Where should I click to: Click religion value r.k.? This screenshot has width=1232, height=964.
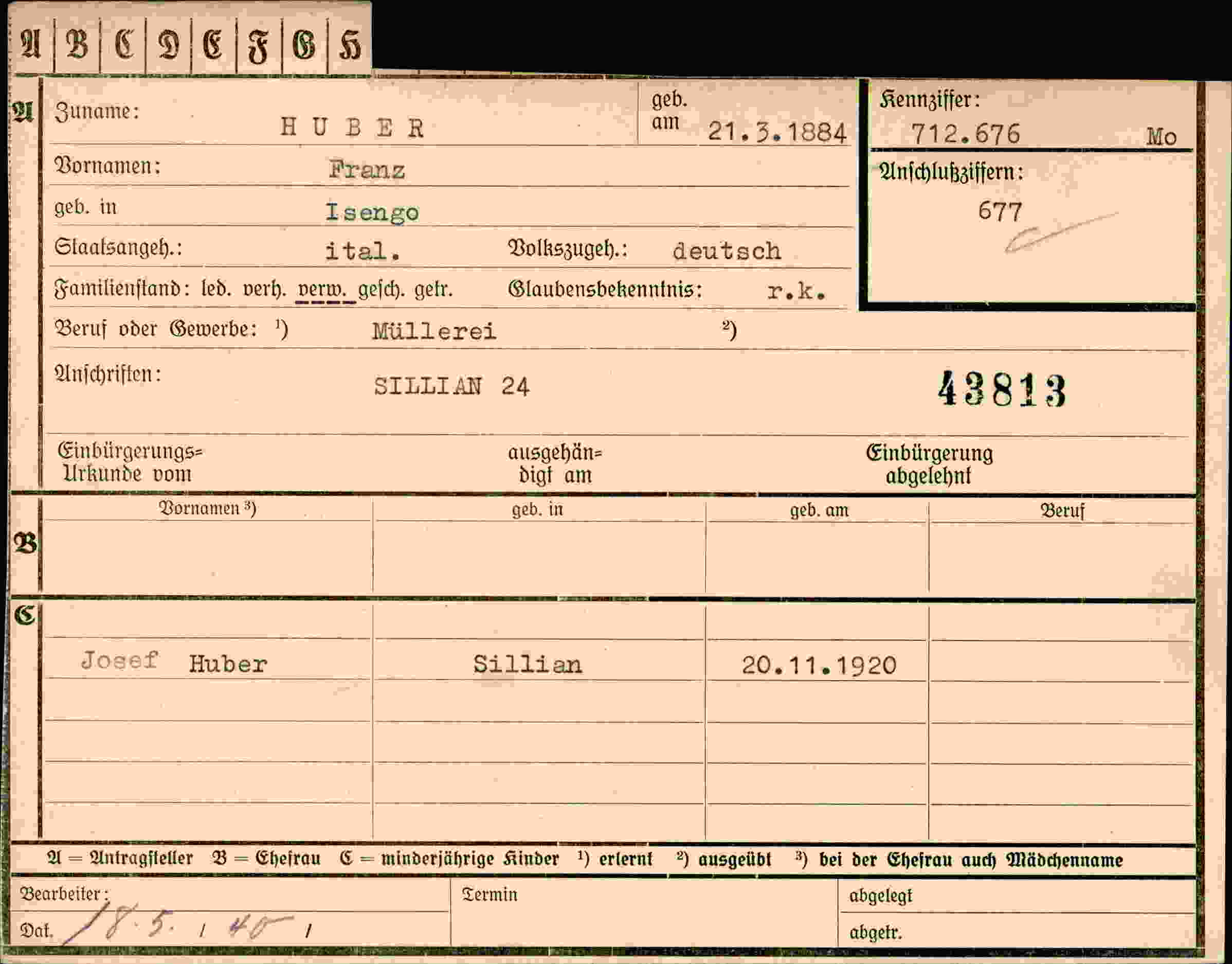click(x=797, y=291)
